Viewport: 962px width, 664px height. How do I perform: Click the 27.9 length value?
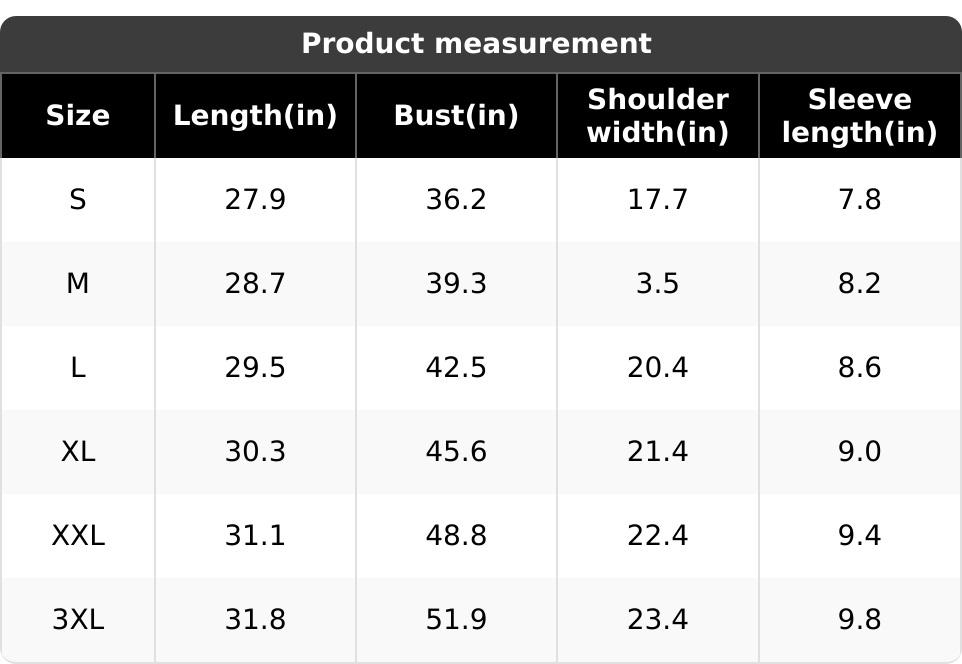tap(255, 200)
